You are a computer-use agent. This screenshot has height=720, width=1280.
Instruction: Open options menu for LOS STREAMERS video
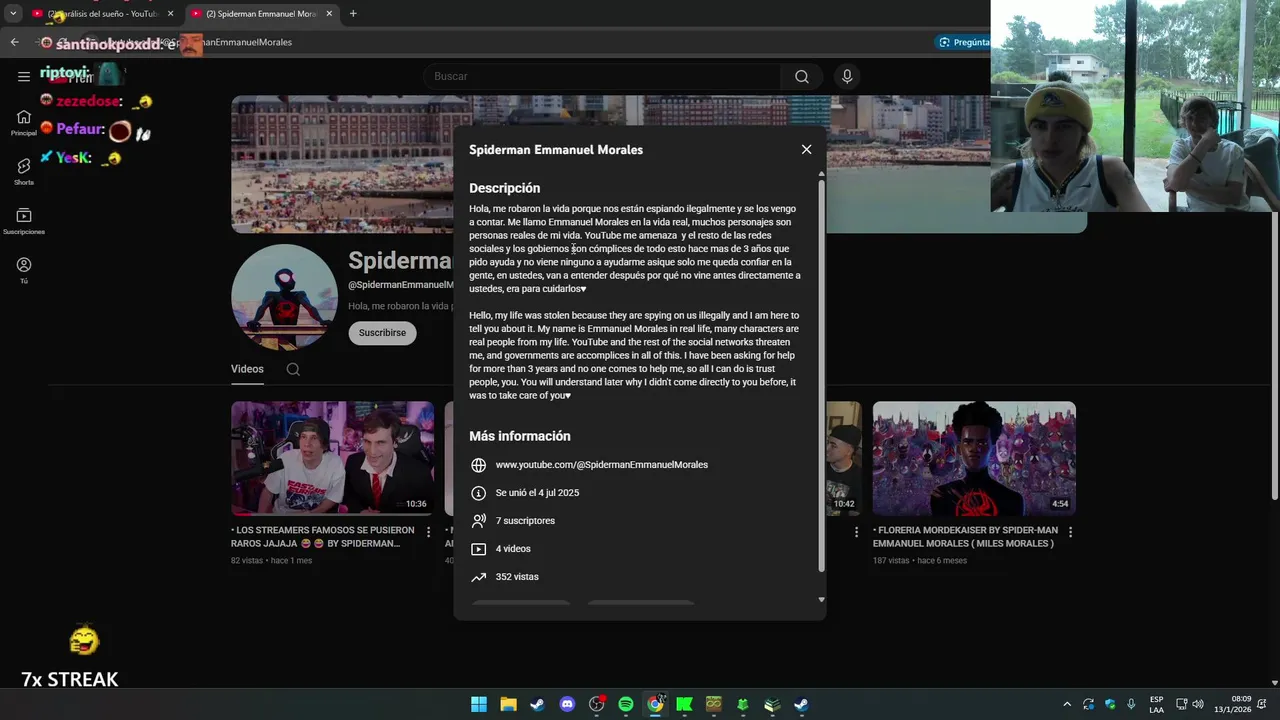(x=428, y=532)
